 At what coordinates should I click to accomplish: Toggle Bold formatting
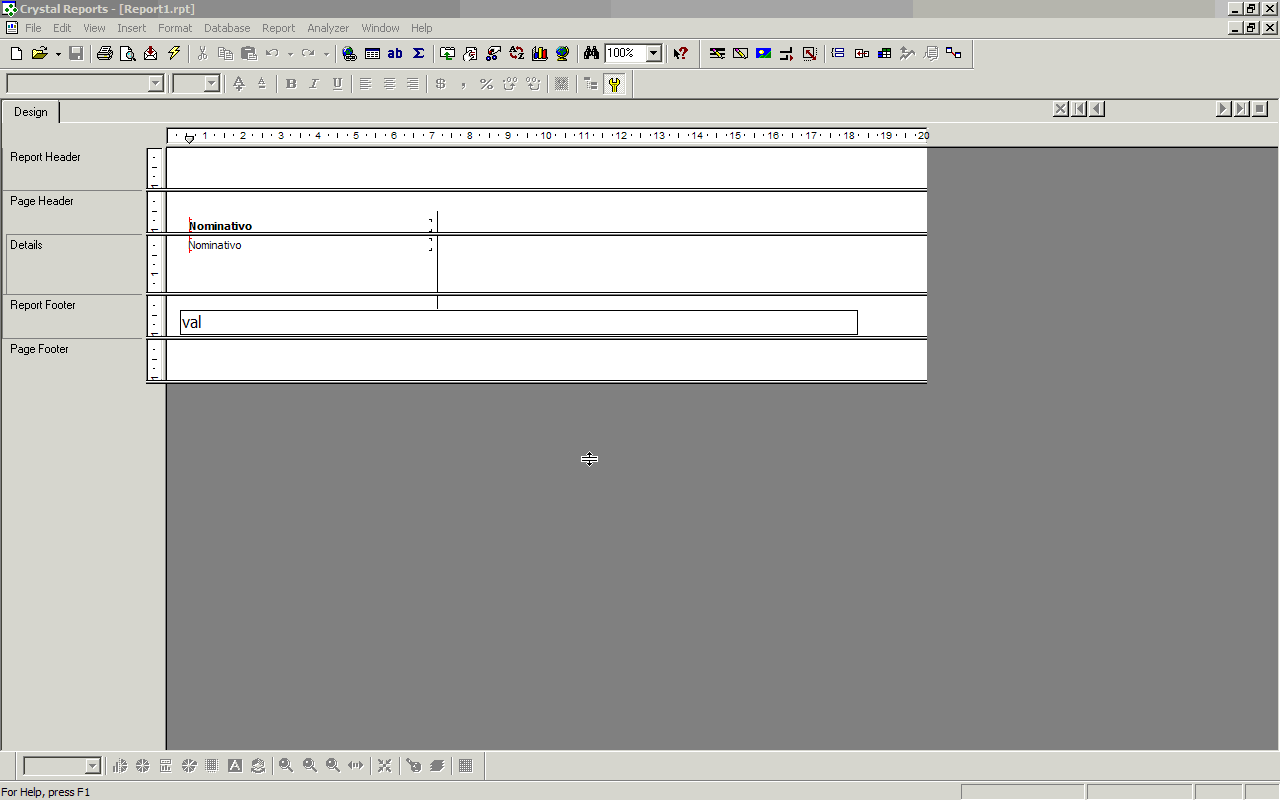[x=291, y=84]
